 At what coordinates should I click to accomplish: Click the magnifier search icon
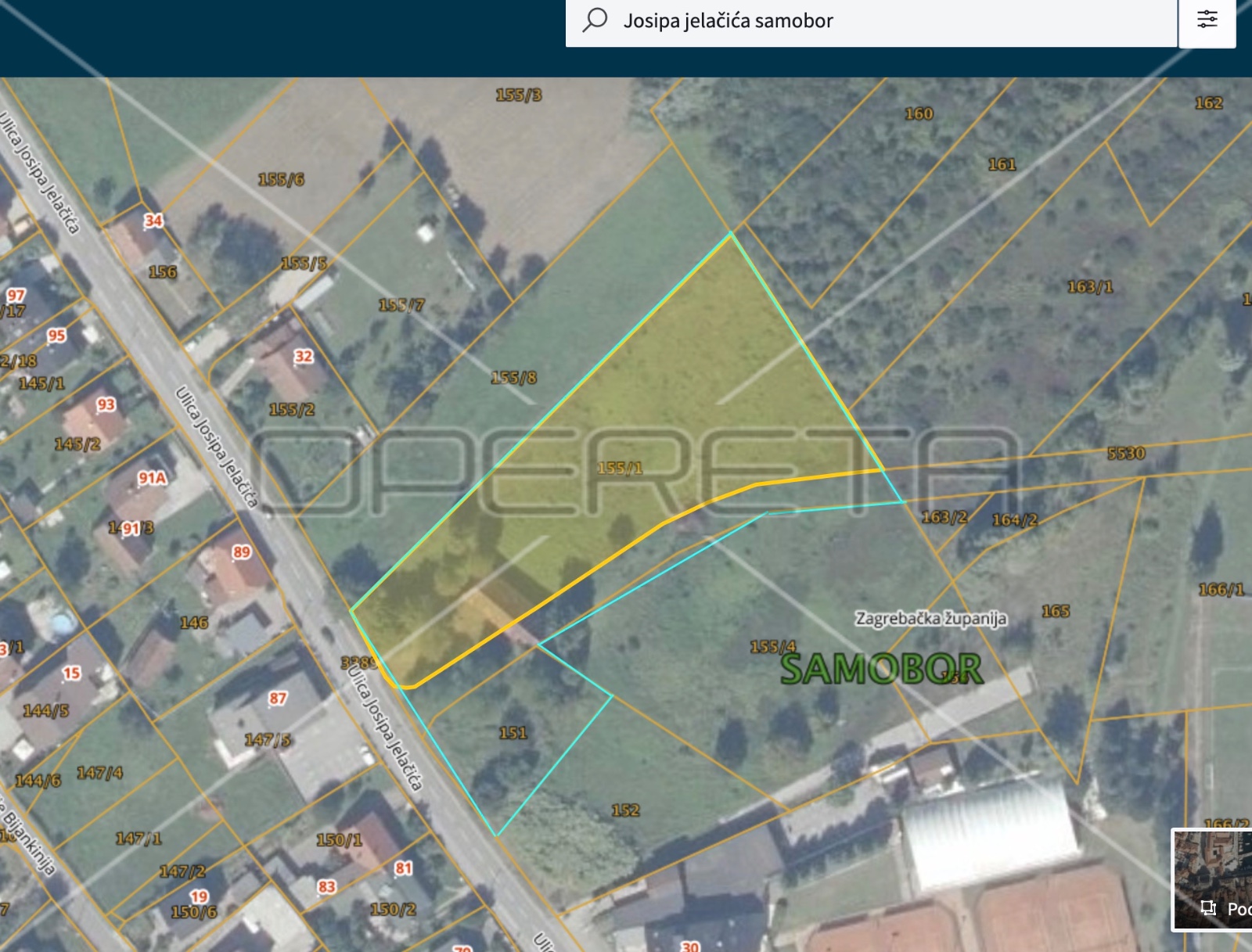click(595, 20)
